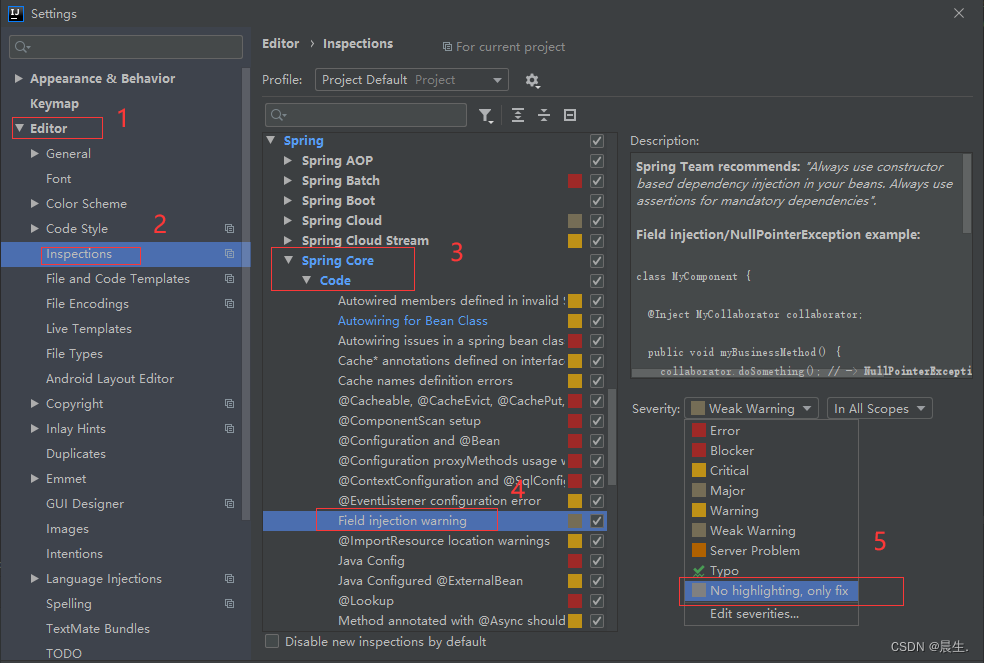Click the gray severity swatch for Spring Cloud
The image size is (984, 663).
[x=575, y=221]
